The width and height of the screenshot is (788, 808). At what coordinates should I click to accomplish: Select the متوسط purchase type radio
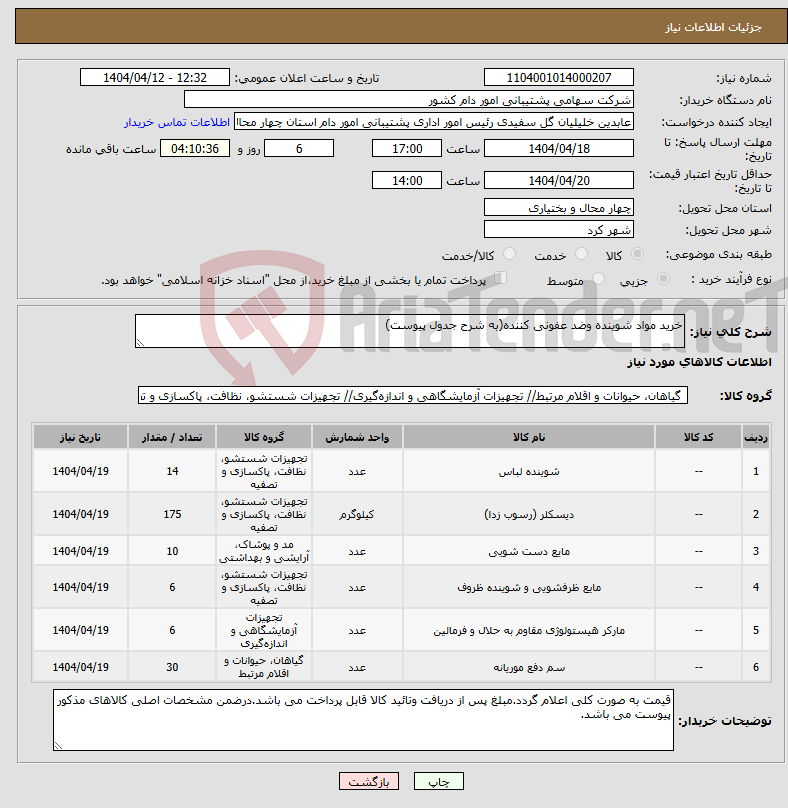(598, 279)
